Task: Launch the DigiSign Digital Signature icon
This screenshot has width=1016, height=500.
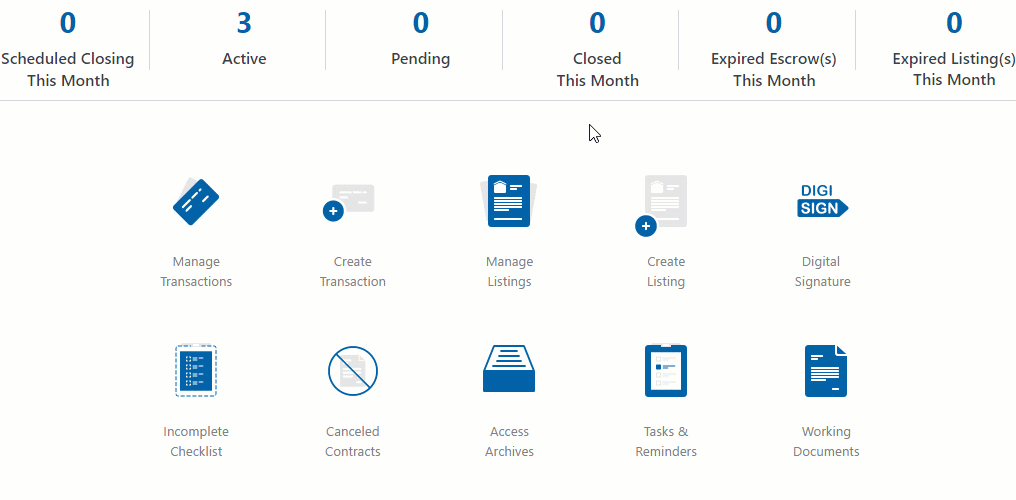Action: click(822, 200)
